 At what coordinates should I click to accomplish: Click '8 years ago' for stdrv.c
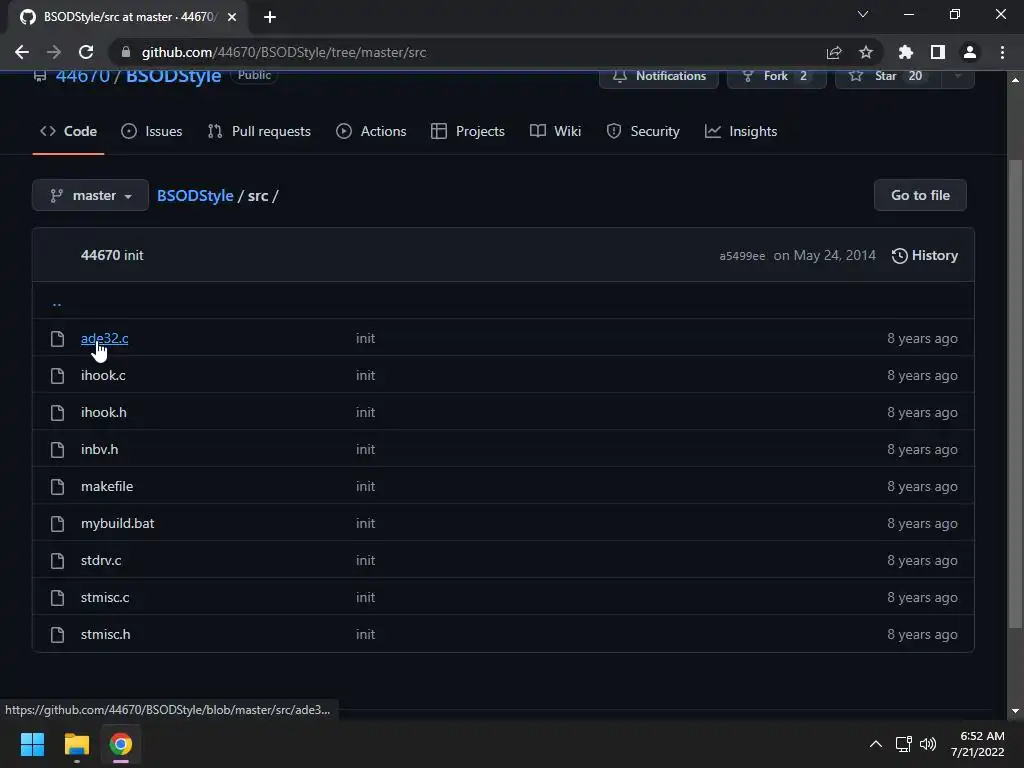(922, 560)
